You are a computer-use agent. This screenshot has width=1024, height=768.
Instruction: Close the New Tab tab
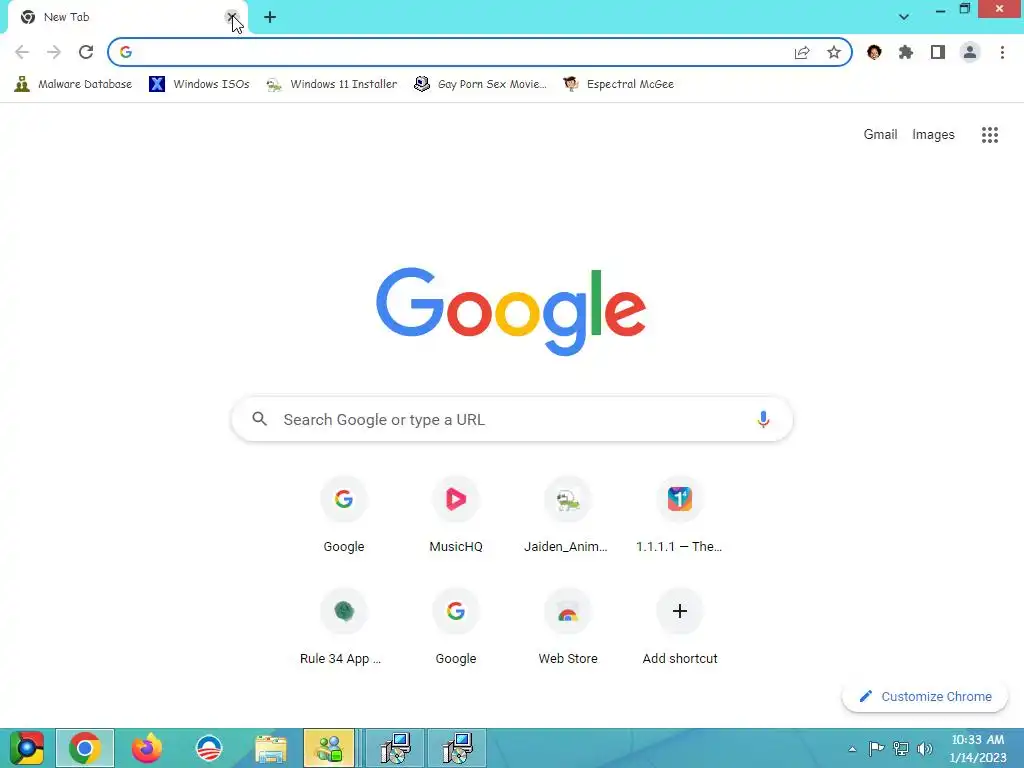[232, 17]
